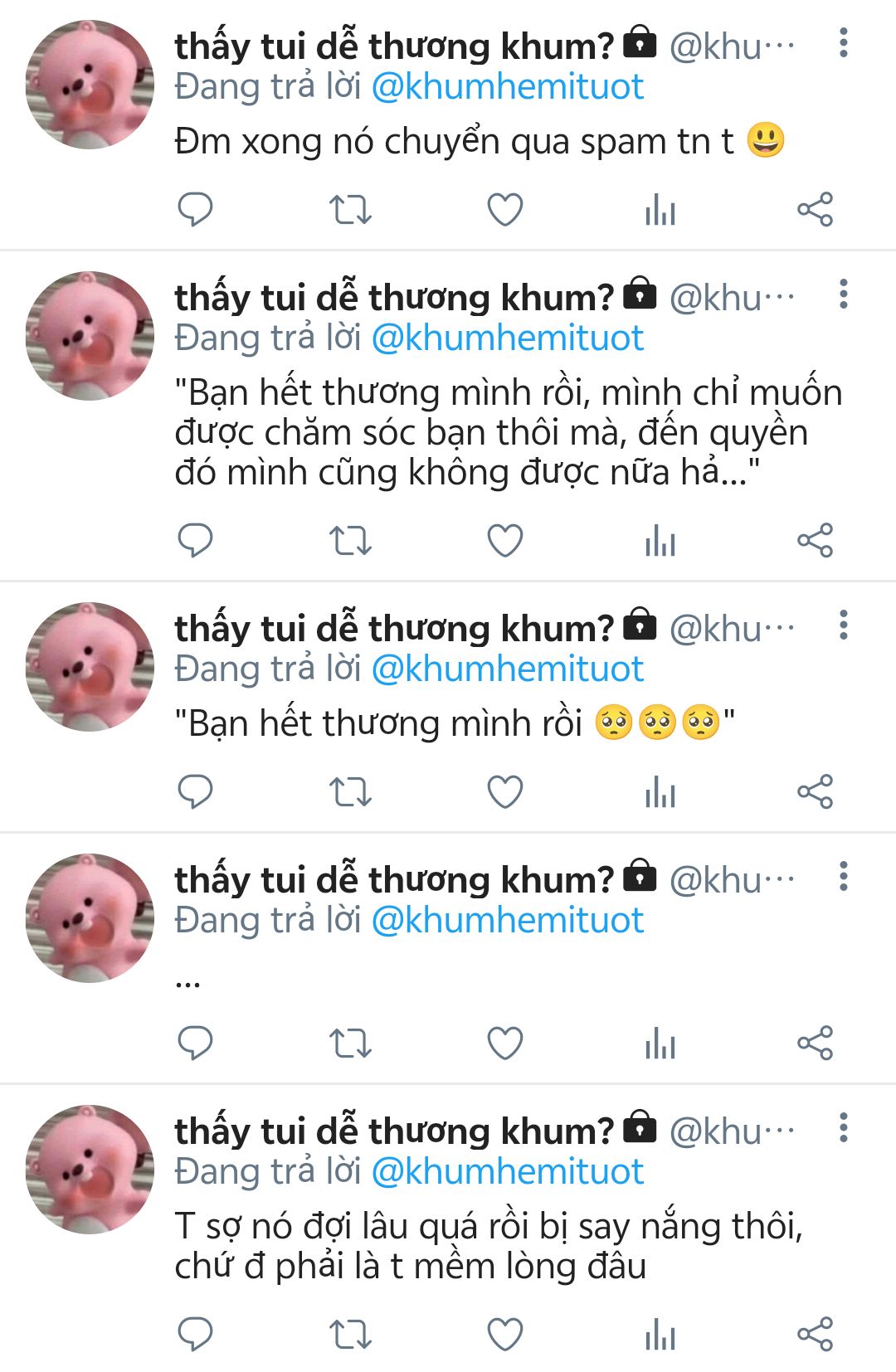Share the "T sợ nó đợi lâu" tweet
Screen dimensions: 896x1372
[815, 1335]
